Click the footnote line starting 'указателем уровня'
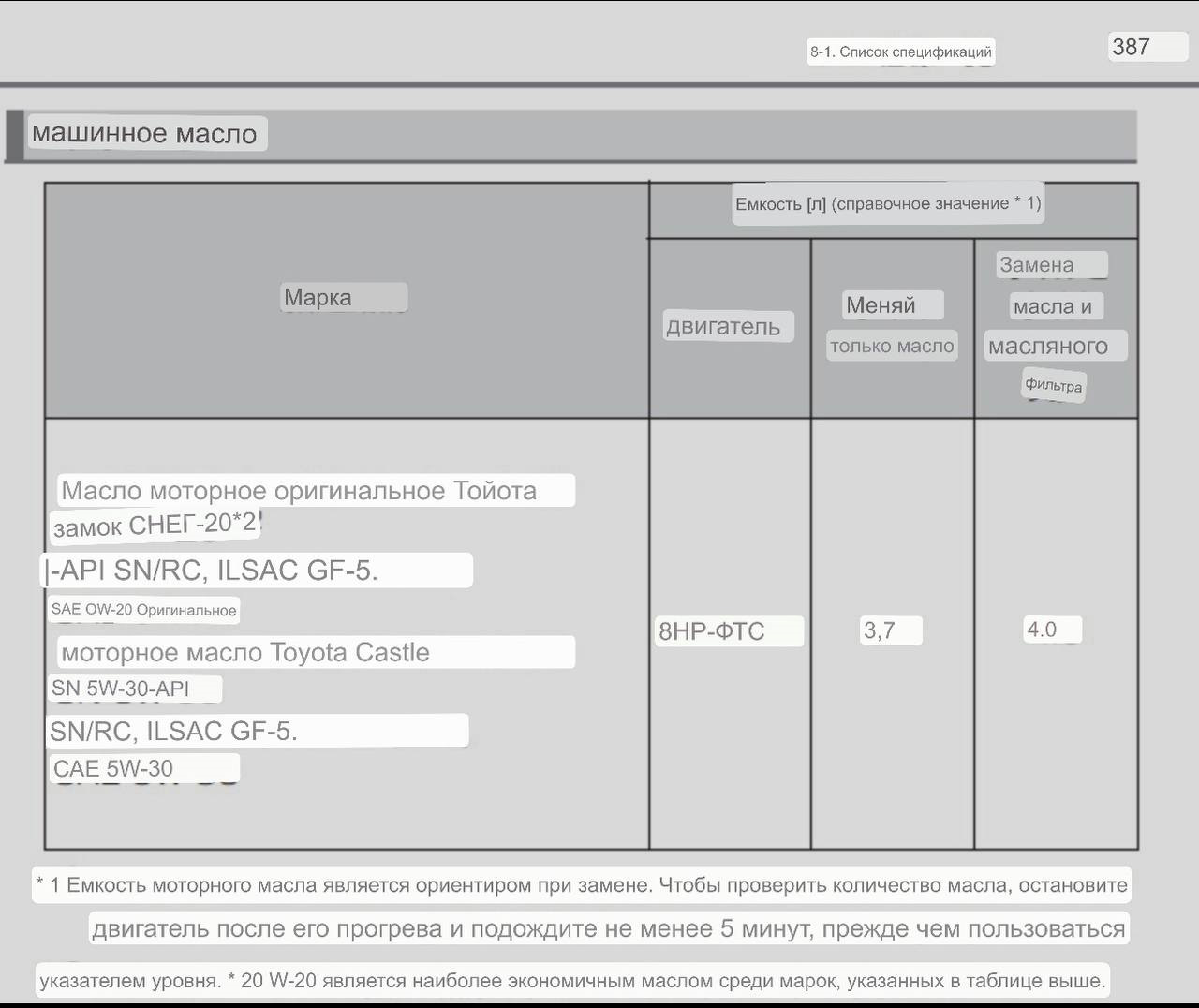Screen dimensions: 1199x1008 pyautogui.click(x=572, y=981)
